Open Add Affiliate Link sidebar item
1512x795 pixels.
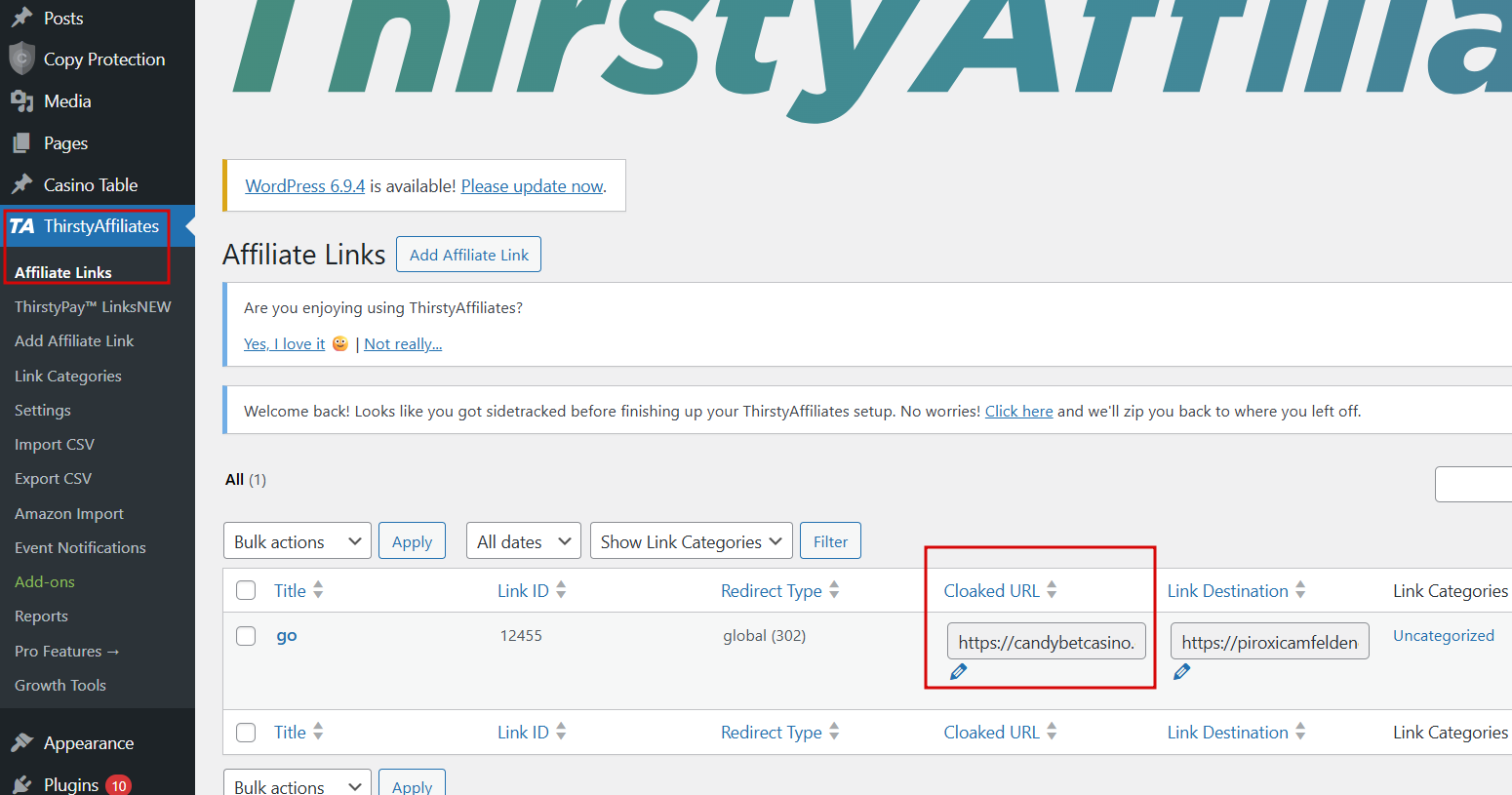(x=74, y=340)
